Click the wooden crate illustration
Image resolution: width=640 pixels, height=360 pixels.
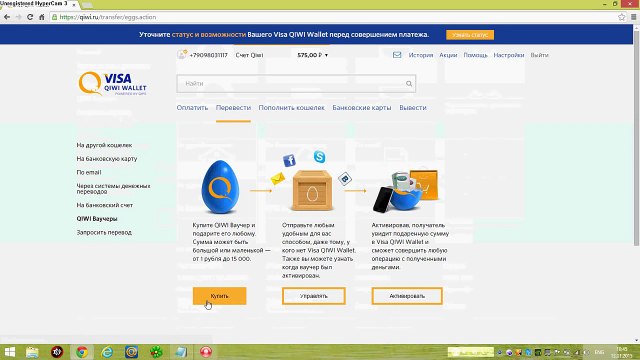coord(312,191)
